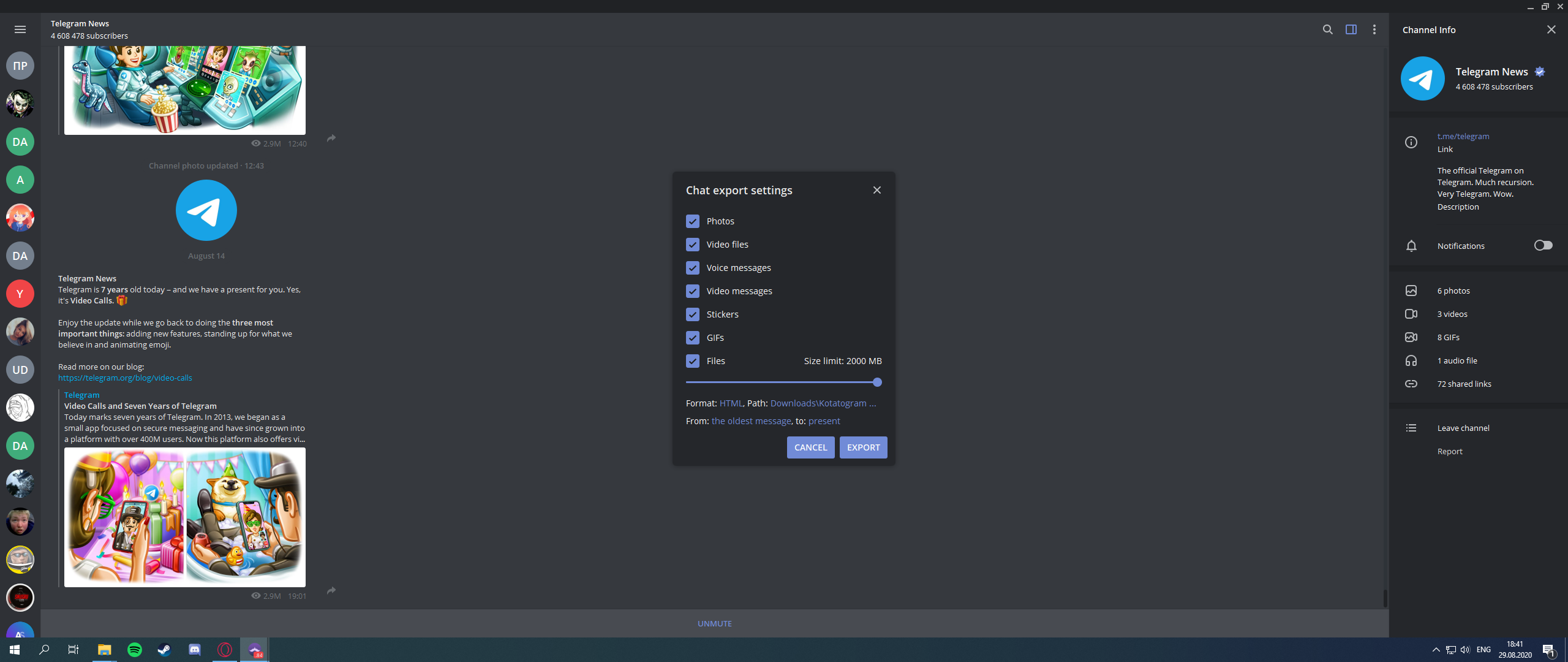Click the Telegram News chat header title
The image size is (1568, 662).
pyautogui.click(x=80, y=23)
